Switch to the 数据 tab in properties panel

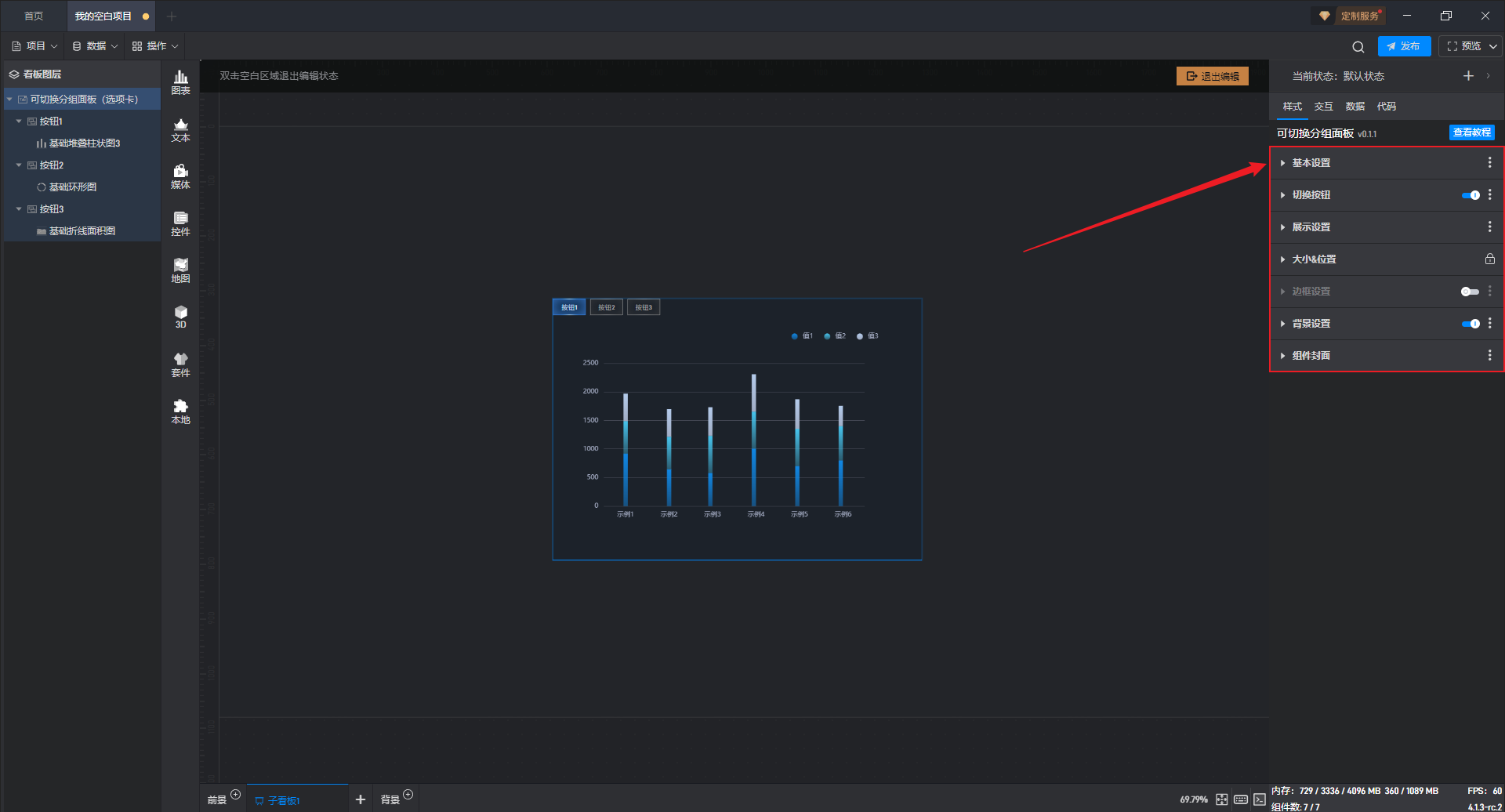[x=1354, y=107]
